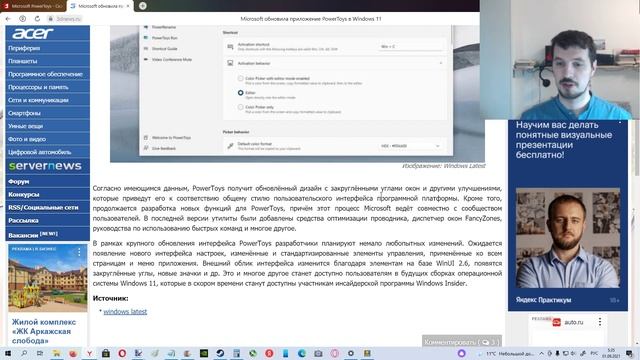
Task: Switch the РУС input language indicator
Action: 594,353
